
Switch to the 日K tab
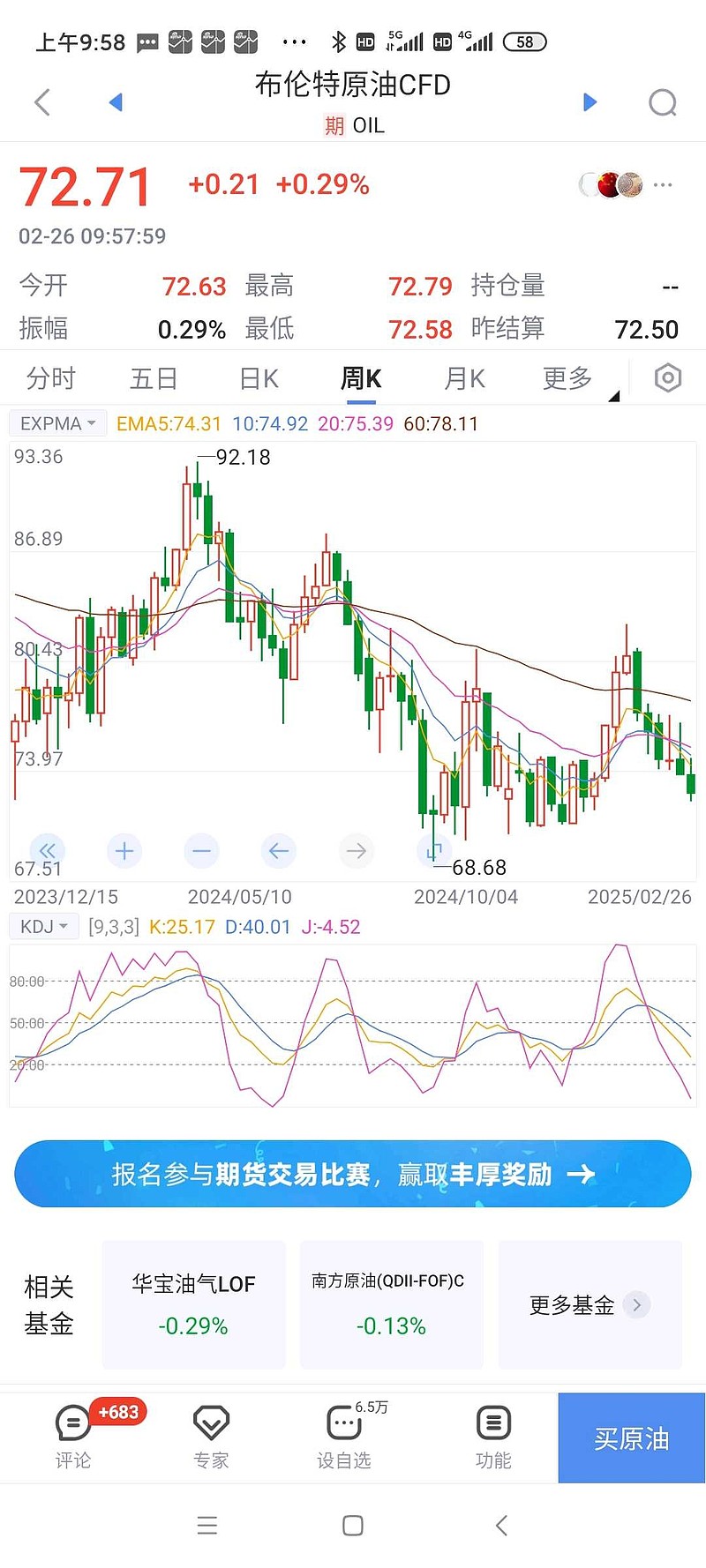click(x=259, y=378)
